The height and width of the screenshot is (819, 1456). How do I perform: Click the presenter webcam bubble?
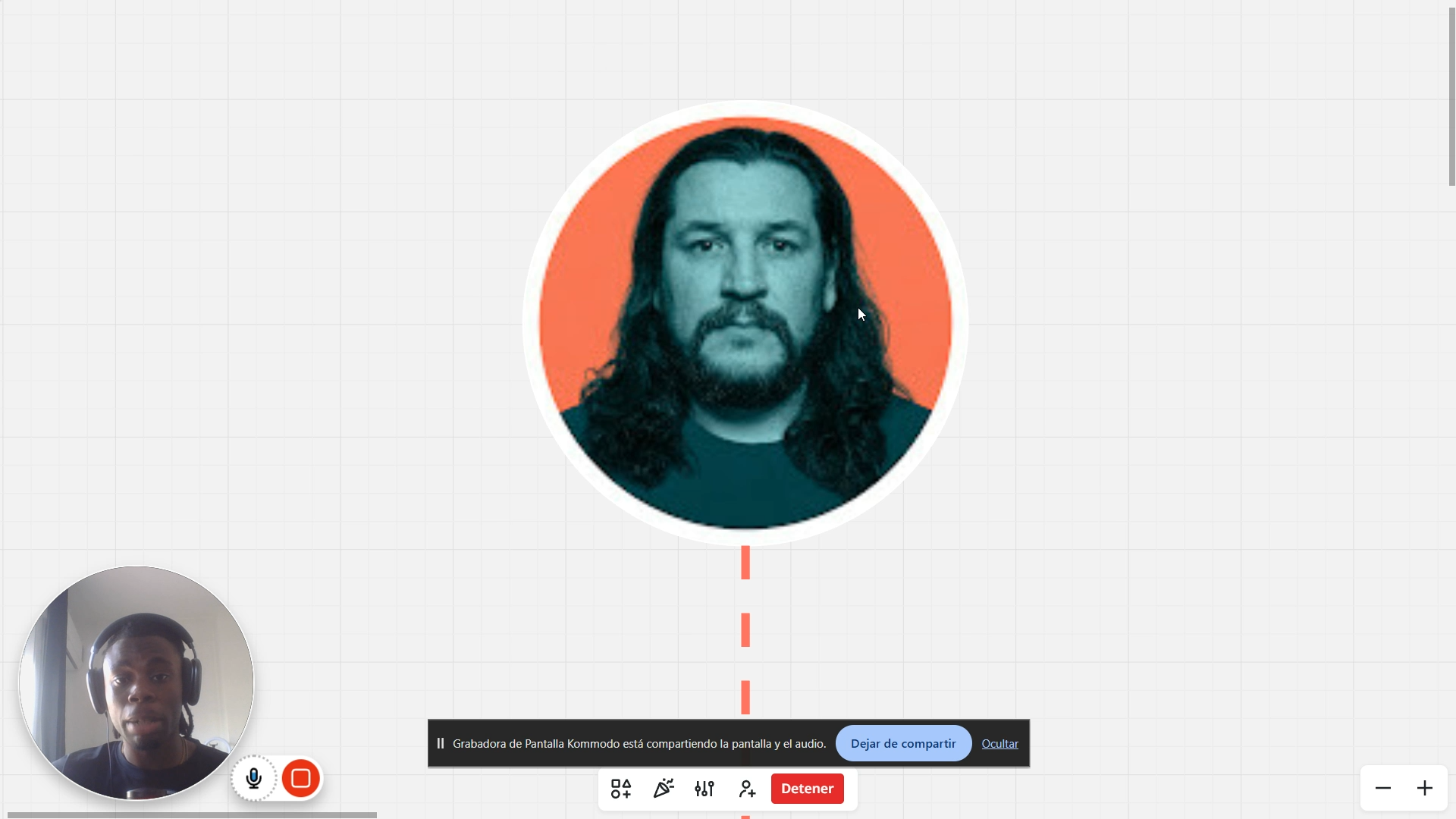(136, 682)
